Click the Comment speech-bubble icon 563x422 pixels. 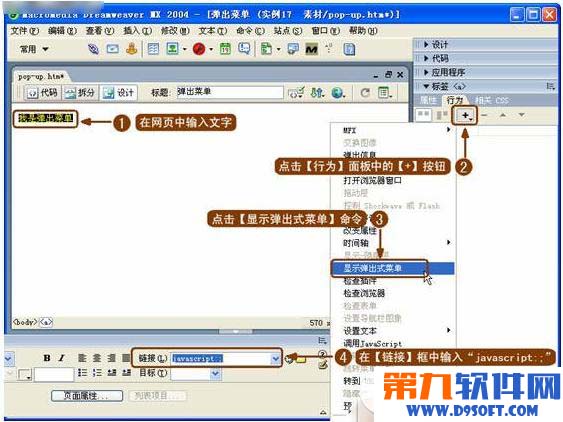click(x=245, y=49)
